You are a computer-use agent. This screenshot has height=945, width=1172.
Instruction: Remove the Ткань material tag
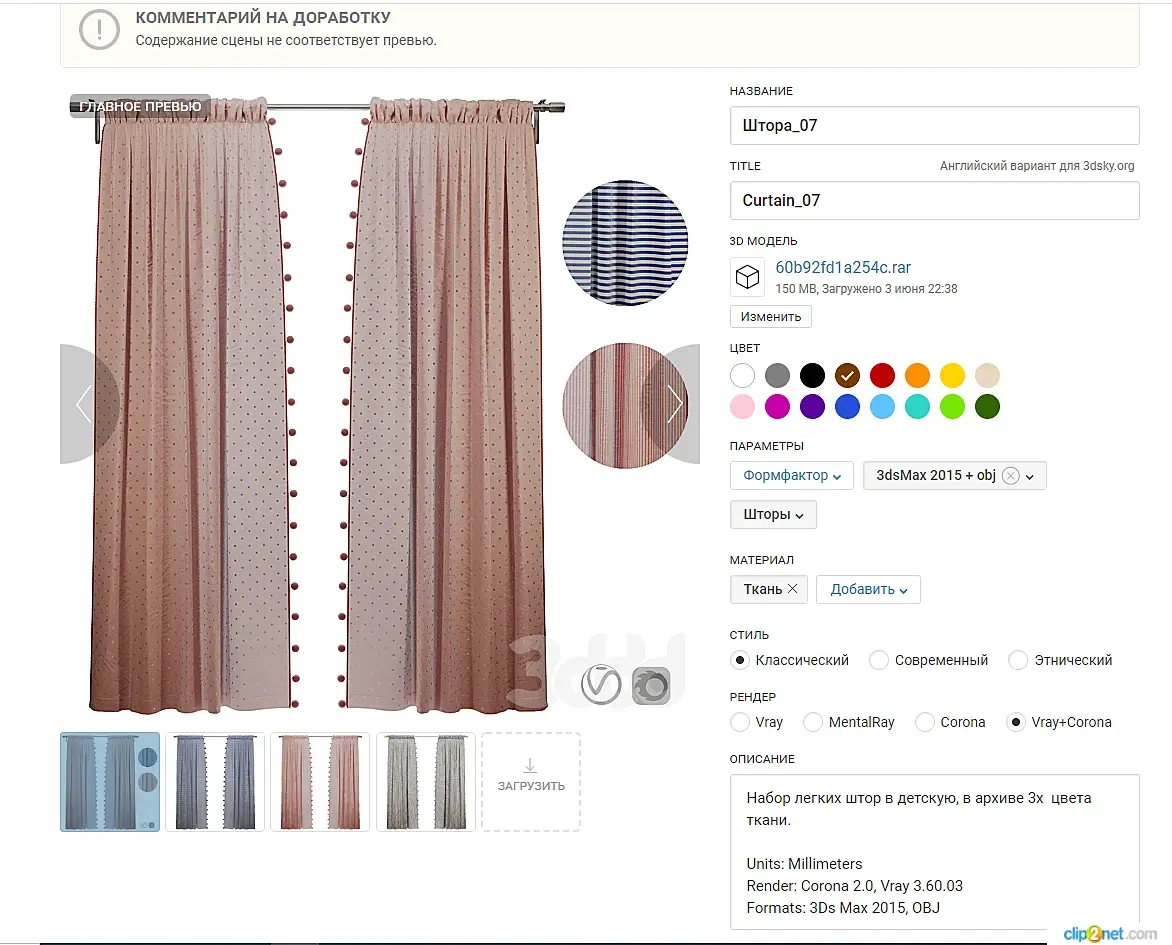click(793, 588)
